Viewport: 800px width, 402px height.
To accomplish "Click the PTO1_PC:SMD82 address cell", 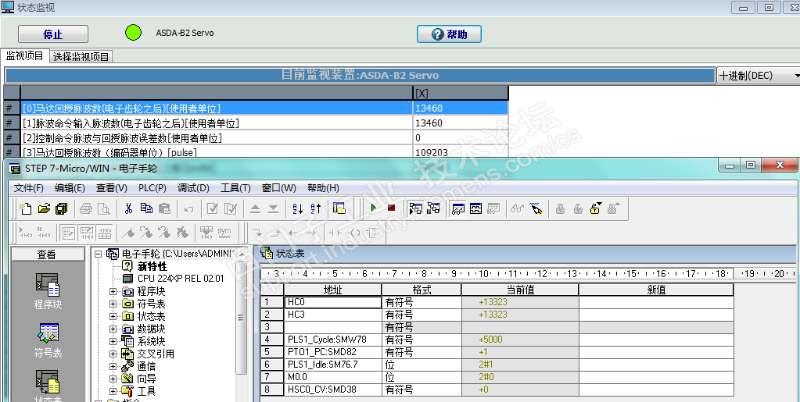I will [333, 352].
